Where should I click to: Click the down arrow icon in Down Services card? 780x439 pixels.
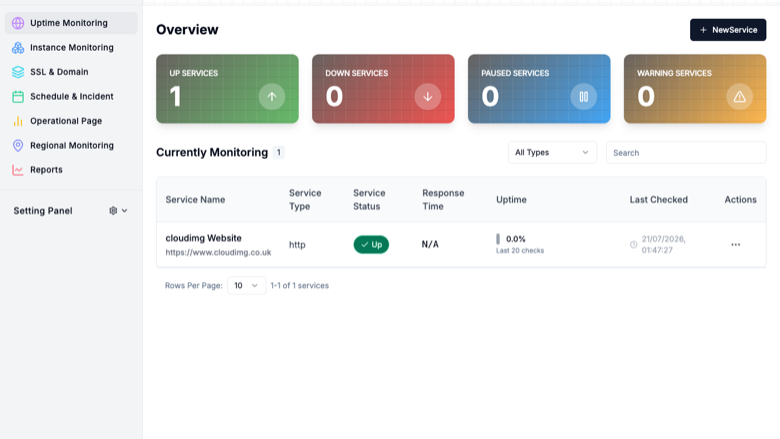point(428,96)
